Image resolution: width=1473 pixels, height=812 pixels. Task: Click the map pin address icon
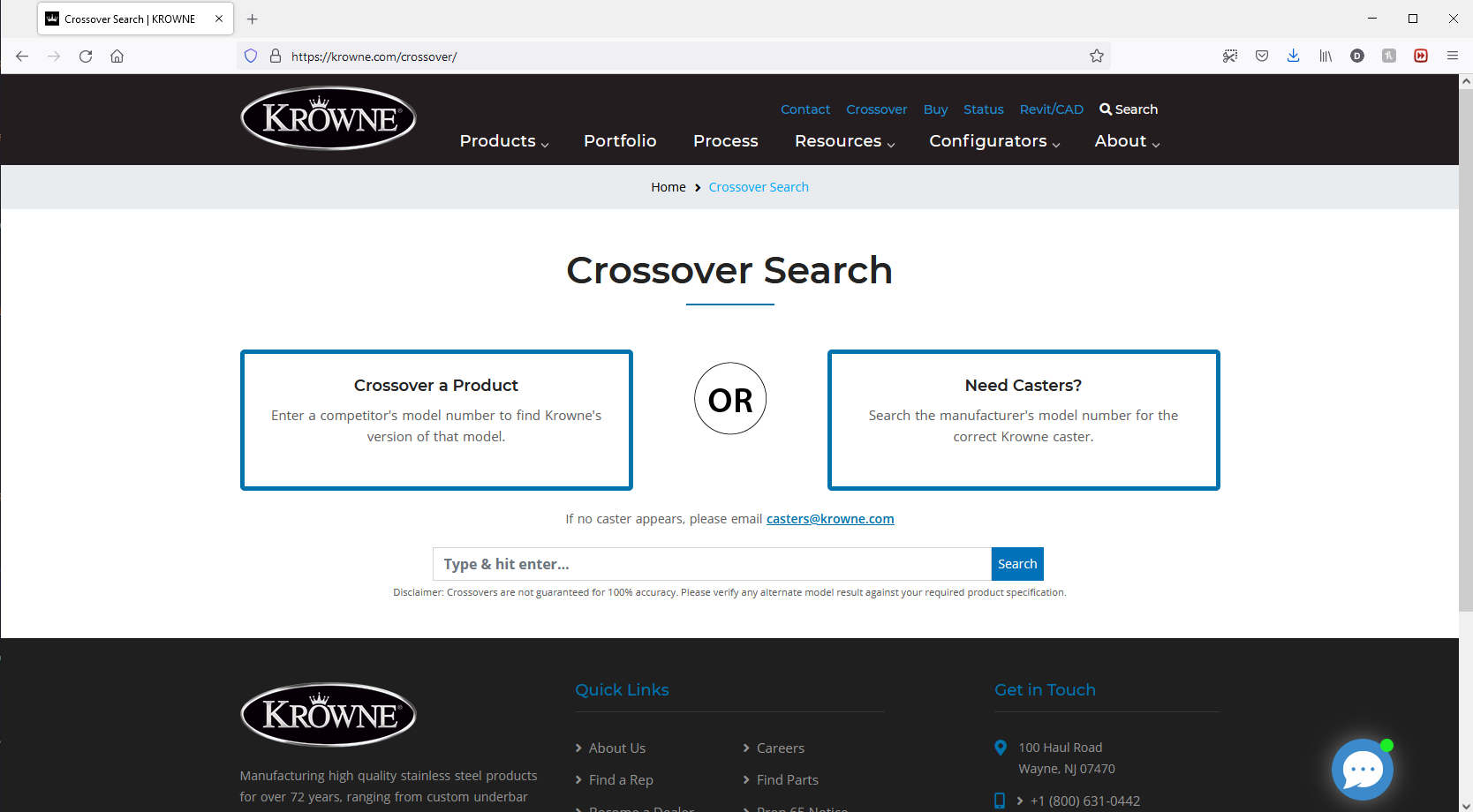(x=1001, y=748)
